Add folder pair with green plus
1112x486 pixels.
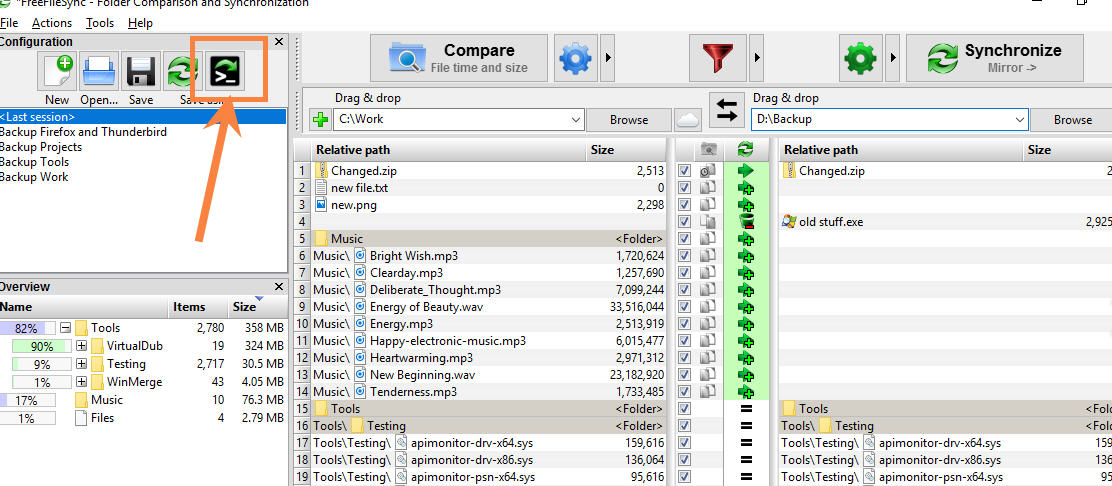[x=320, y=120]
